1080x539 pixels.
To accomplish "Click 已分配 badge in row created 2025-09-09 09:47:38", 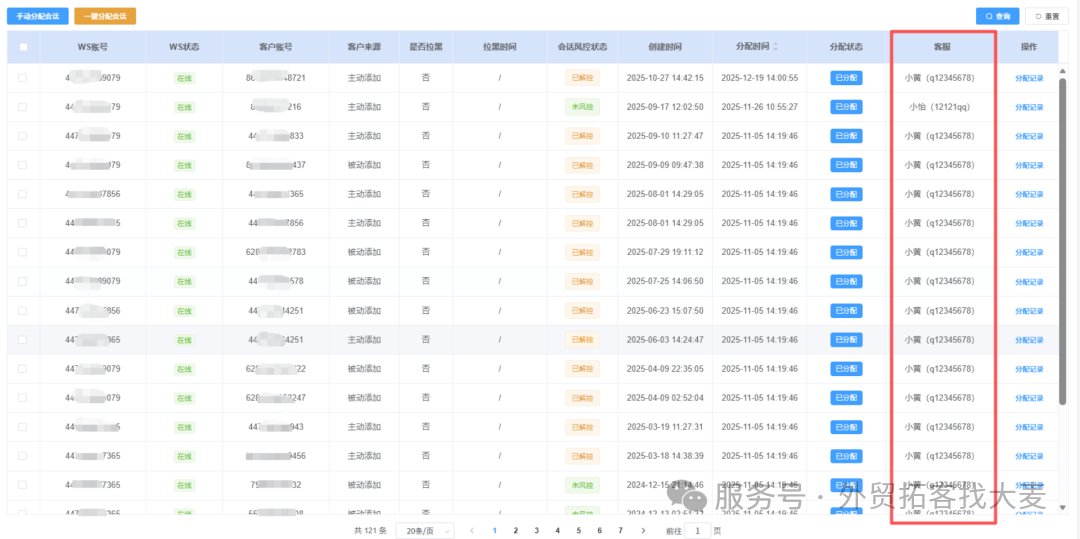I will tap(846, 165).
